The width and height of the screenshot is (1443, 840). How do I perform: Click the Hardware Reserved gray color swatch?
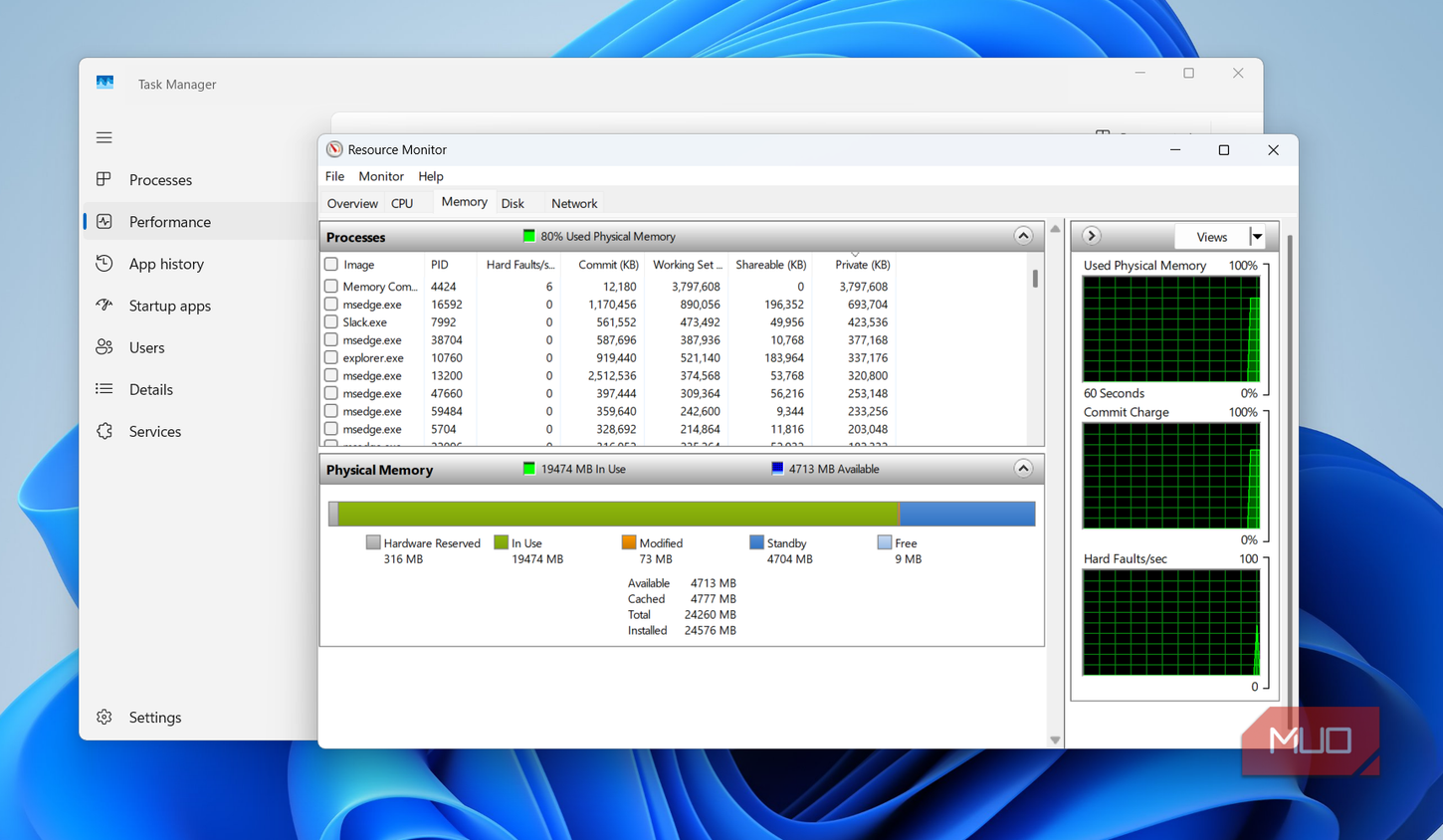[x=373, y=542]
